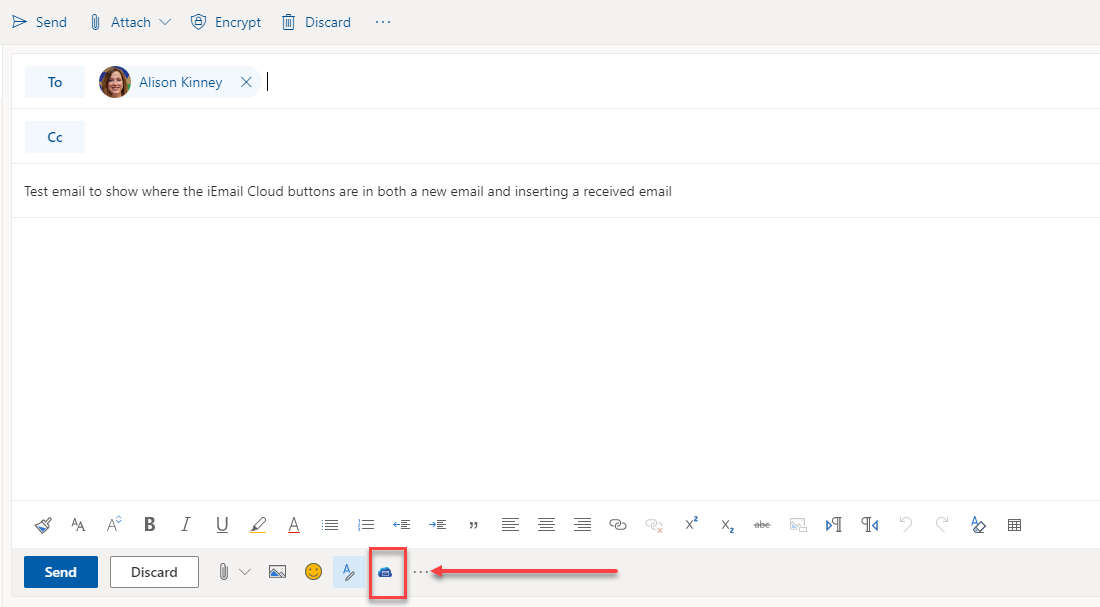The width and height of the screenshot is (1100, 607).
Task: Toggle bold text formatting
Action: click(149, 524)
